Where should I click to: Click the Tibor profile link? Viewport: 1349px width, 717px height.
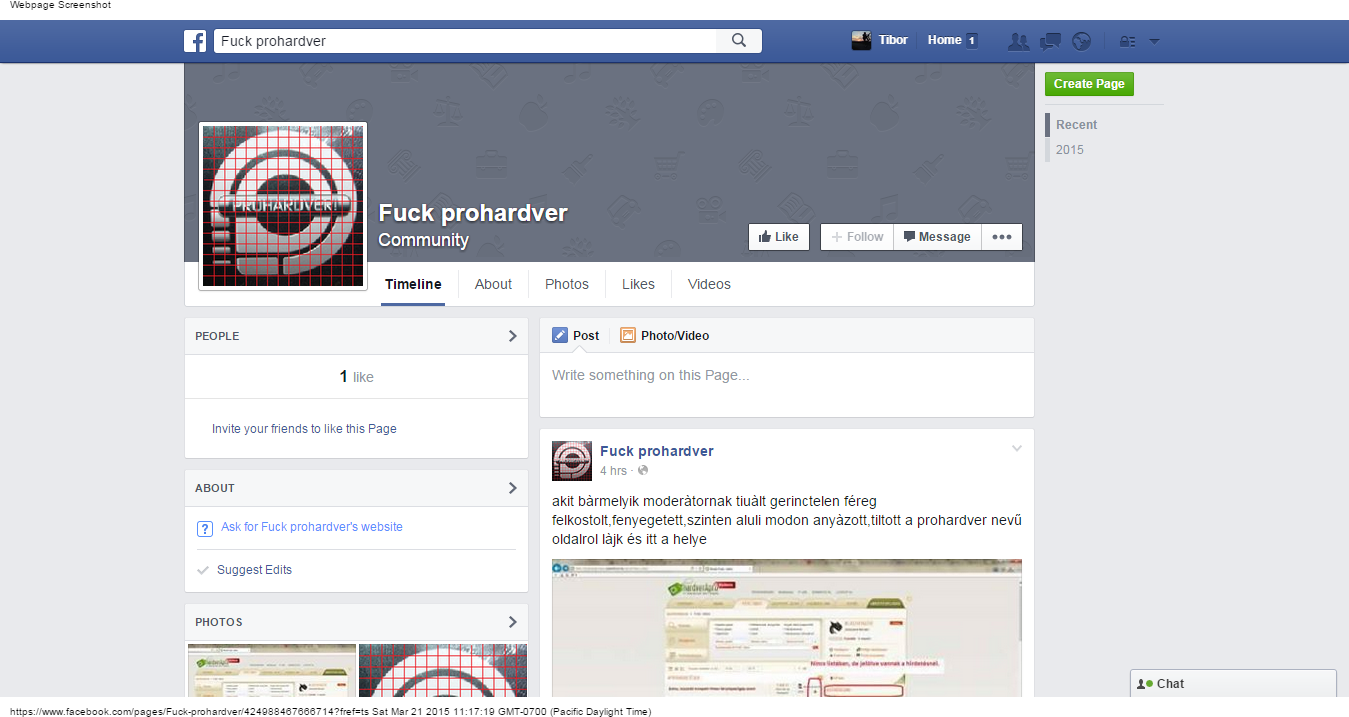pos(893,40)
